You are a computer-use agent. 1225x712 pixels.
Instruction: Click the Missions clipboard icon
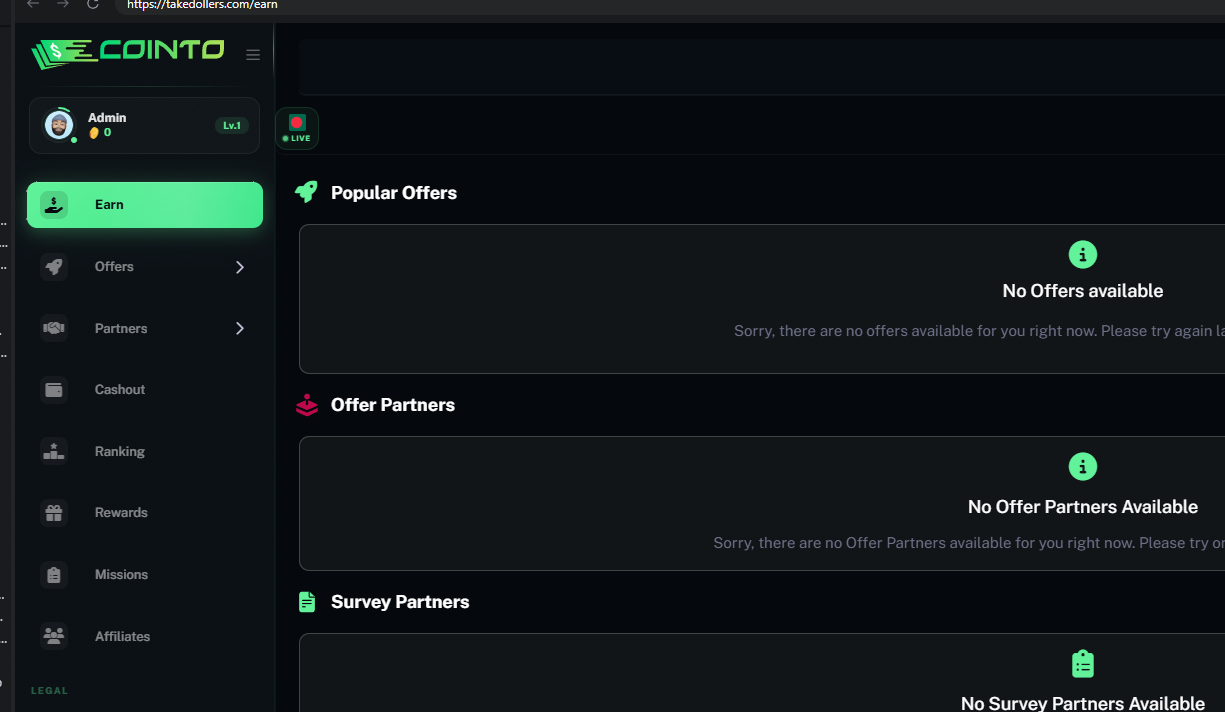coord(54,575)
